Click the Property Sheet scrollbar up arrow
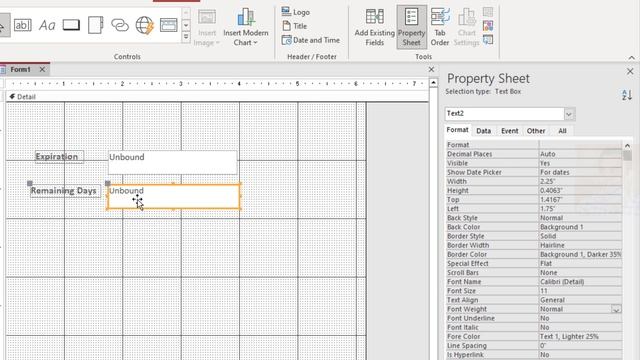 pos(627,146)
